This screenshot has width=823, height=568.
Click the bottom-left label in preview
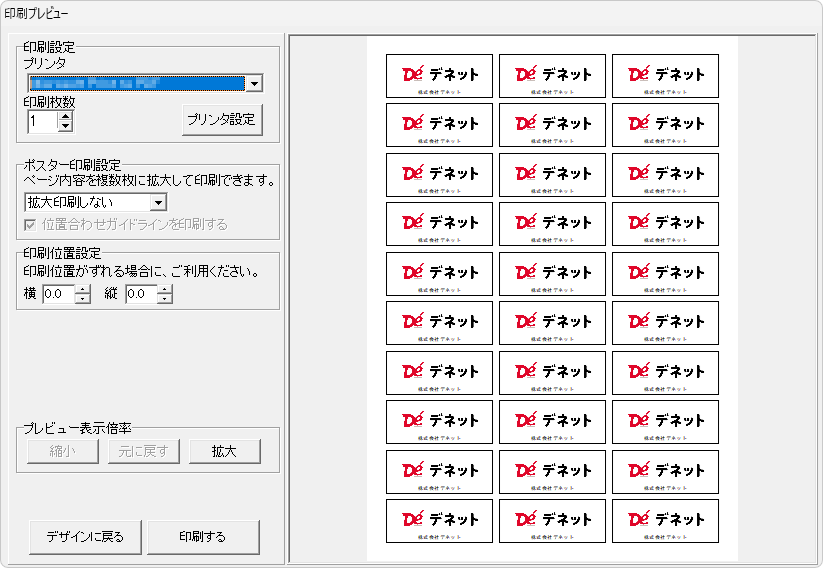pyautogui.click(x=439, y=521)
